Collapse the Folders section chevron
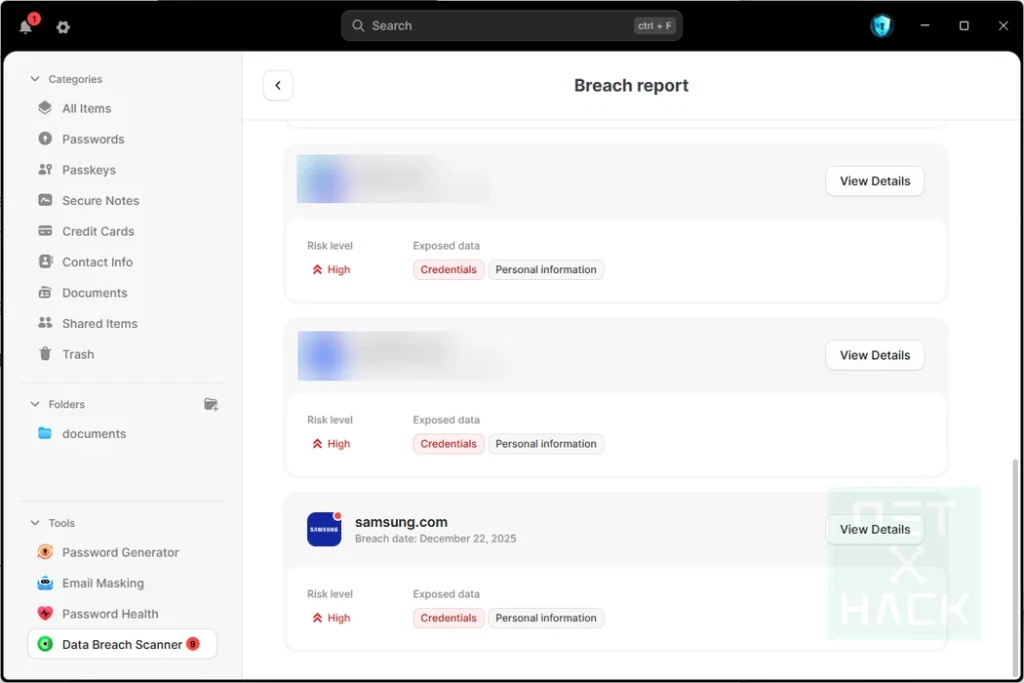 coord(36,404)
